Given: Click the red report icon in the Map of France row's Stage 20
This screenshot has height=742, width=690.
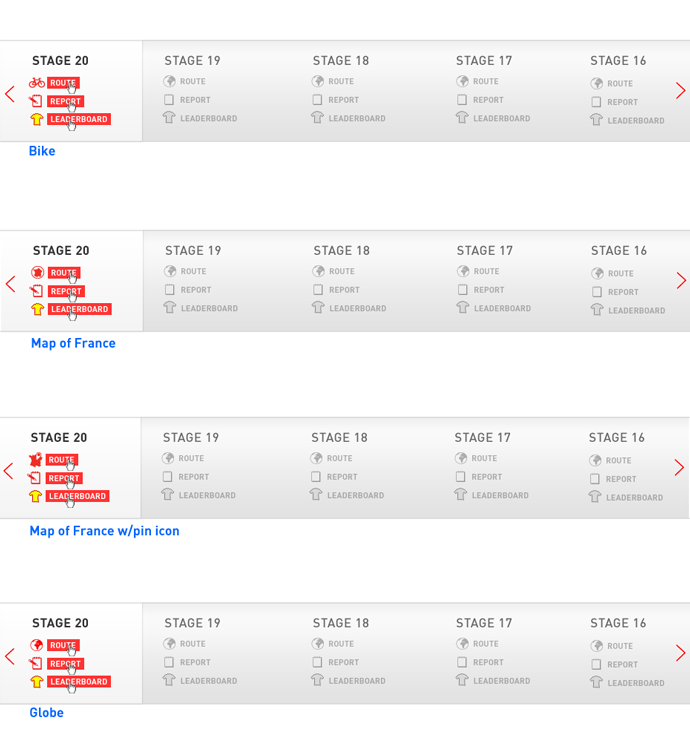Looking at the screenshot, I should click(x=36, y=291).
